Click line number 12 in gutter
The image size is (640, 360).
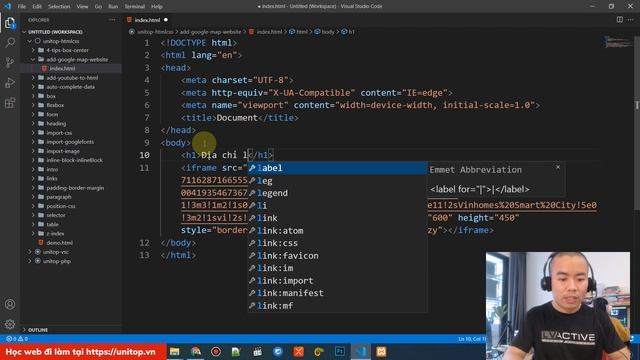pyautogui.click(x=144, y=243)
